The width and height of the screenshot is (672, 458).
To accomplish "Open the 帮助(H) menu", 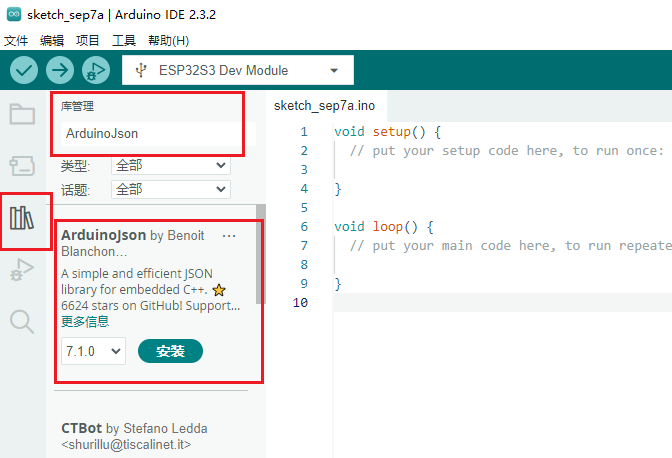I will [x=168, y=41].
